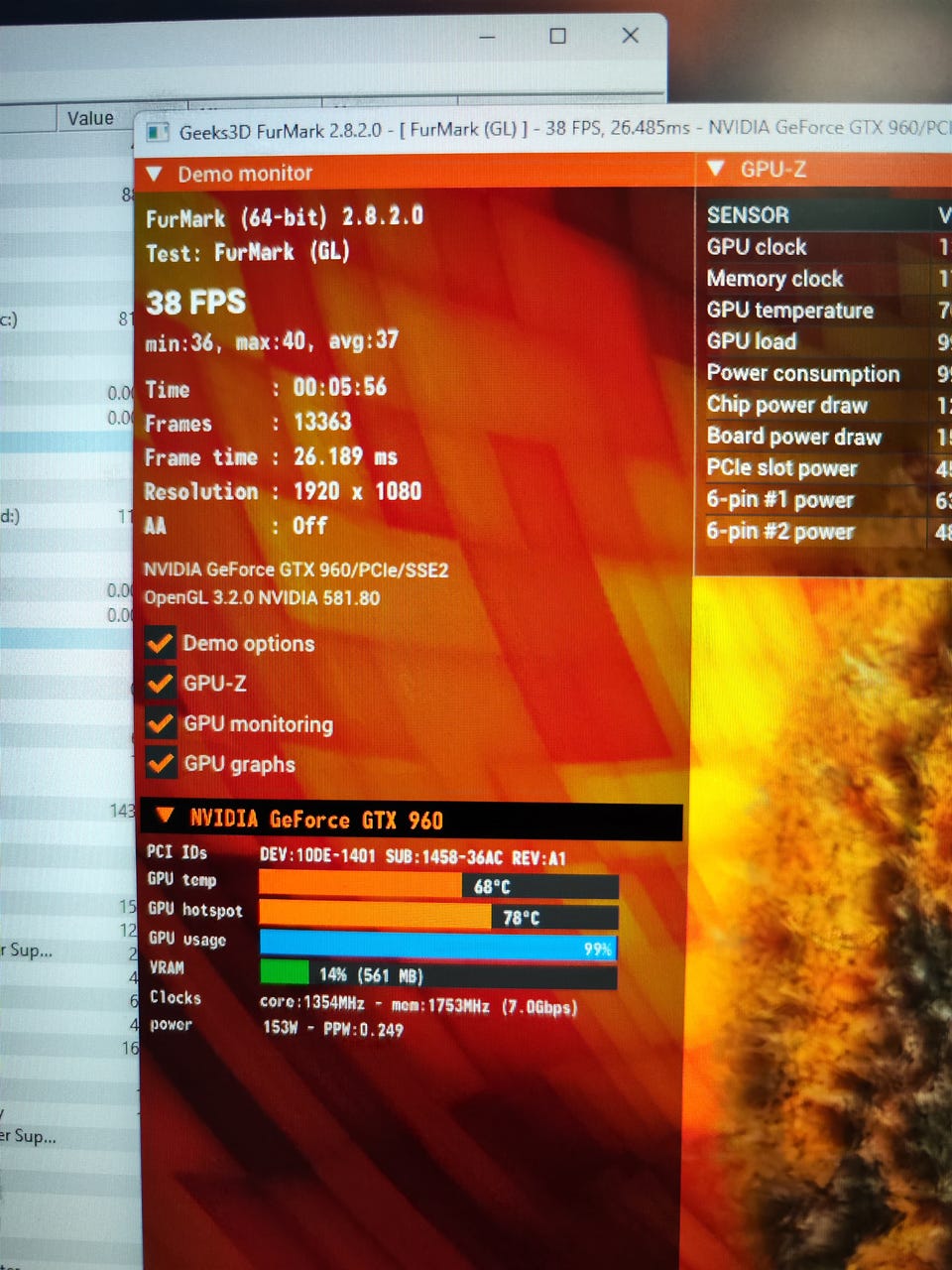Click the FurMark title bar app icon
The width and height of the screenshot is (952, 1270).
(157, 131)
